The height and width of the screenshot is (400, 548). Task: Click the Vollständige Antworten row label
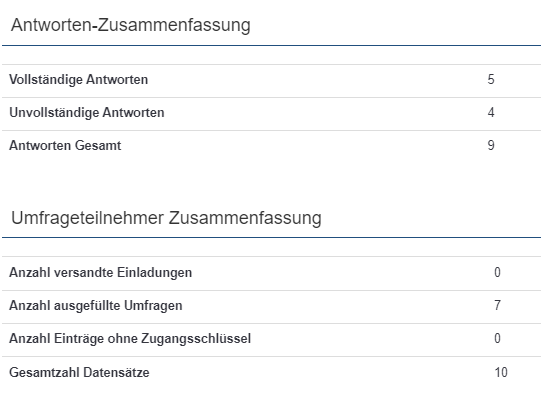(x=79, y=80)
